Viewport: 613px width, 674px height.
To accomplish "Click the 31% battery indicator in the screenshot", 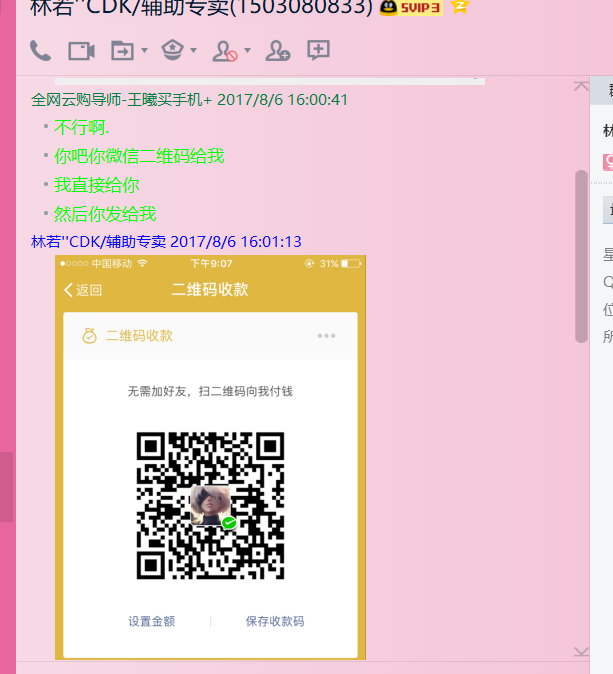I will click(340, 263).
